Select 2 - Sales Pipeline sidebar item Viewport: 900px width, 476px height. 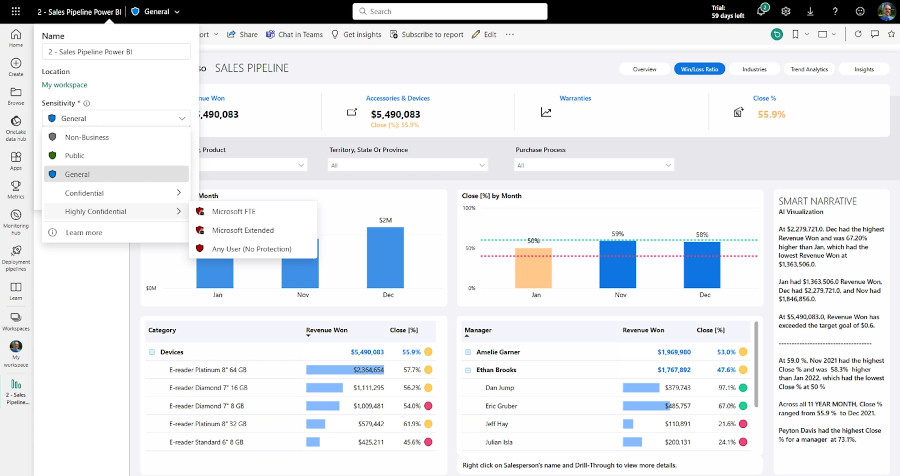coord(16,392)
